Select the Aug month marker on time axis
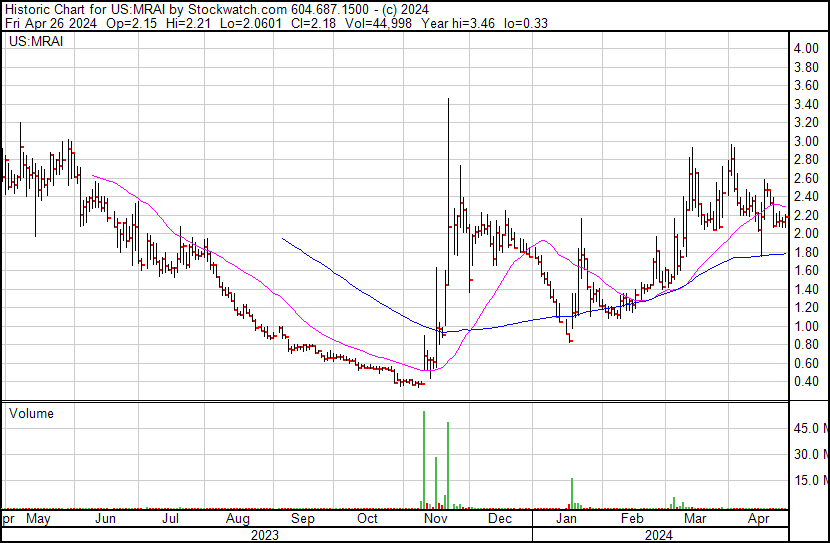This screenshot has width=830, height=543. [x=237, y=520]
